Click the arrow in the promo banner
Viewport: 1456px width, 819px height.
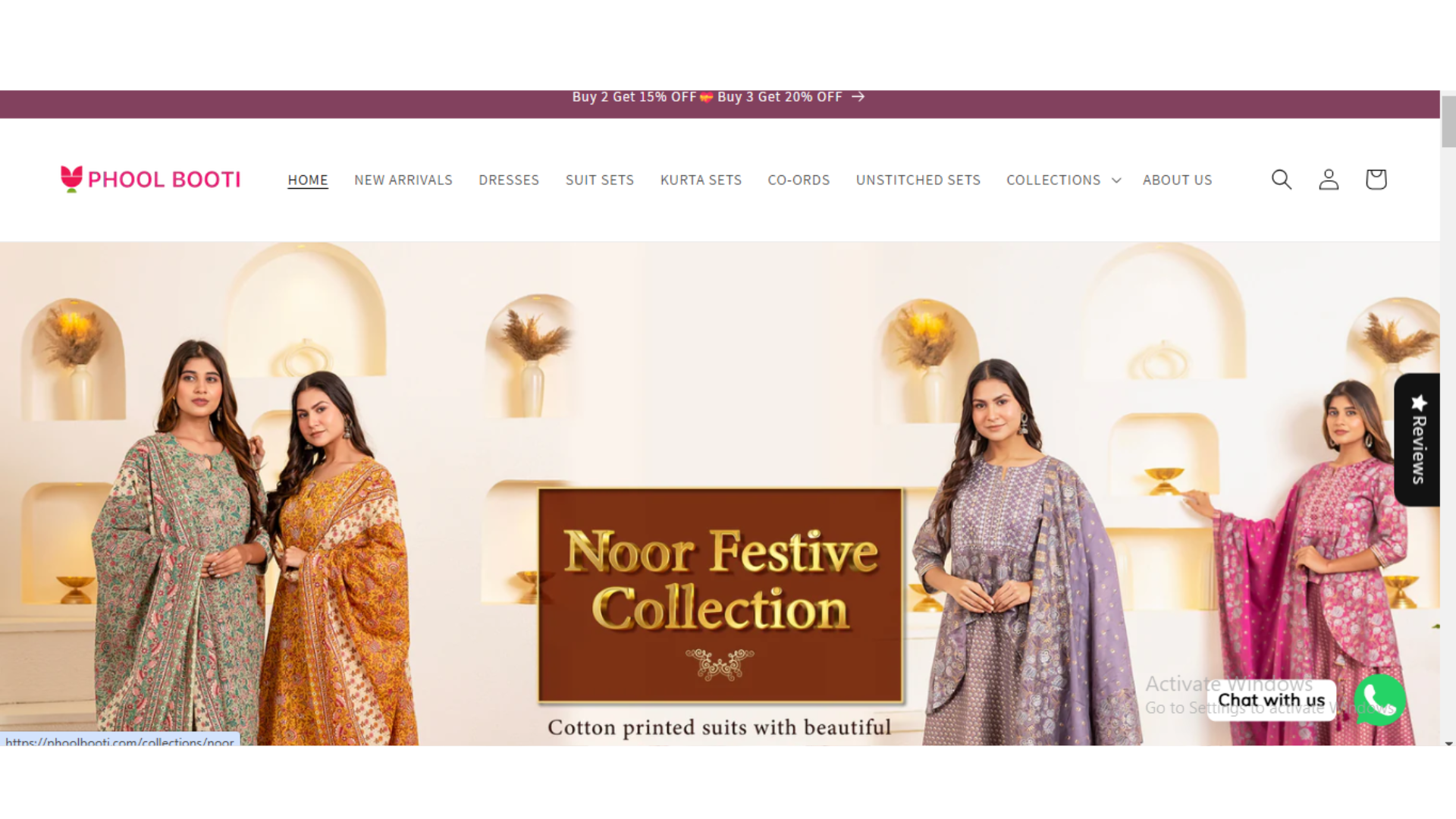858,97
